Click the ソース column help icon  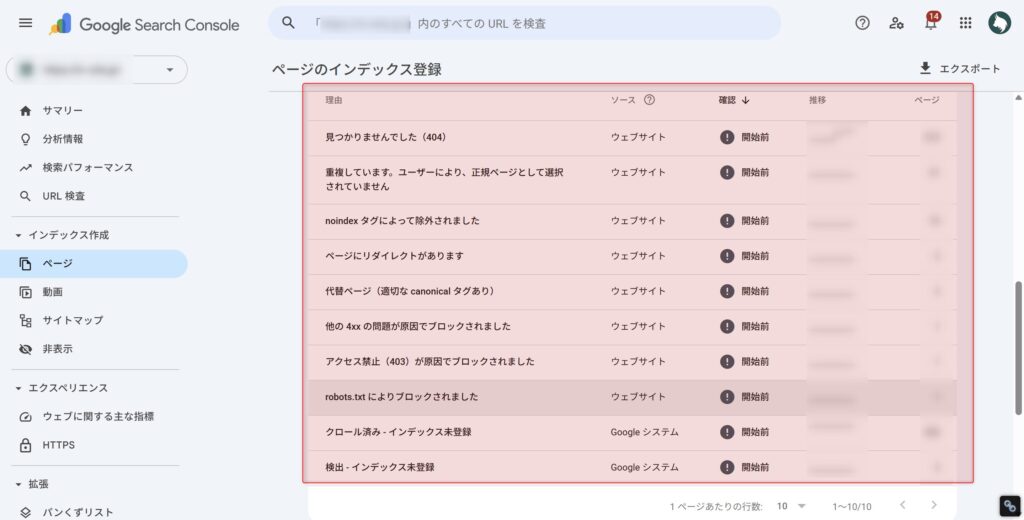point(649,100)
